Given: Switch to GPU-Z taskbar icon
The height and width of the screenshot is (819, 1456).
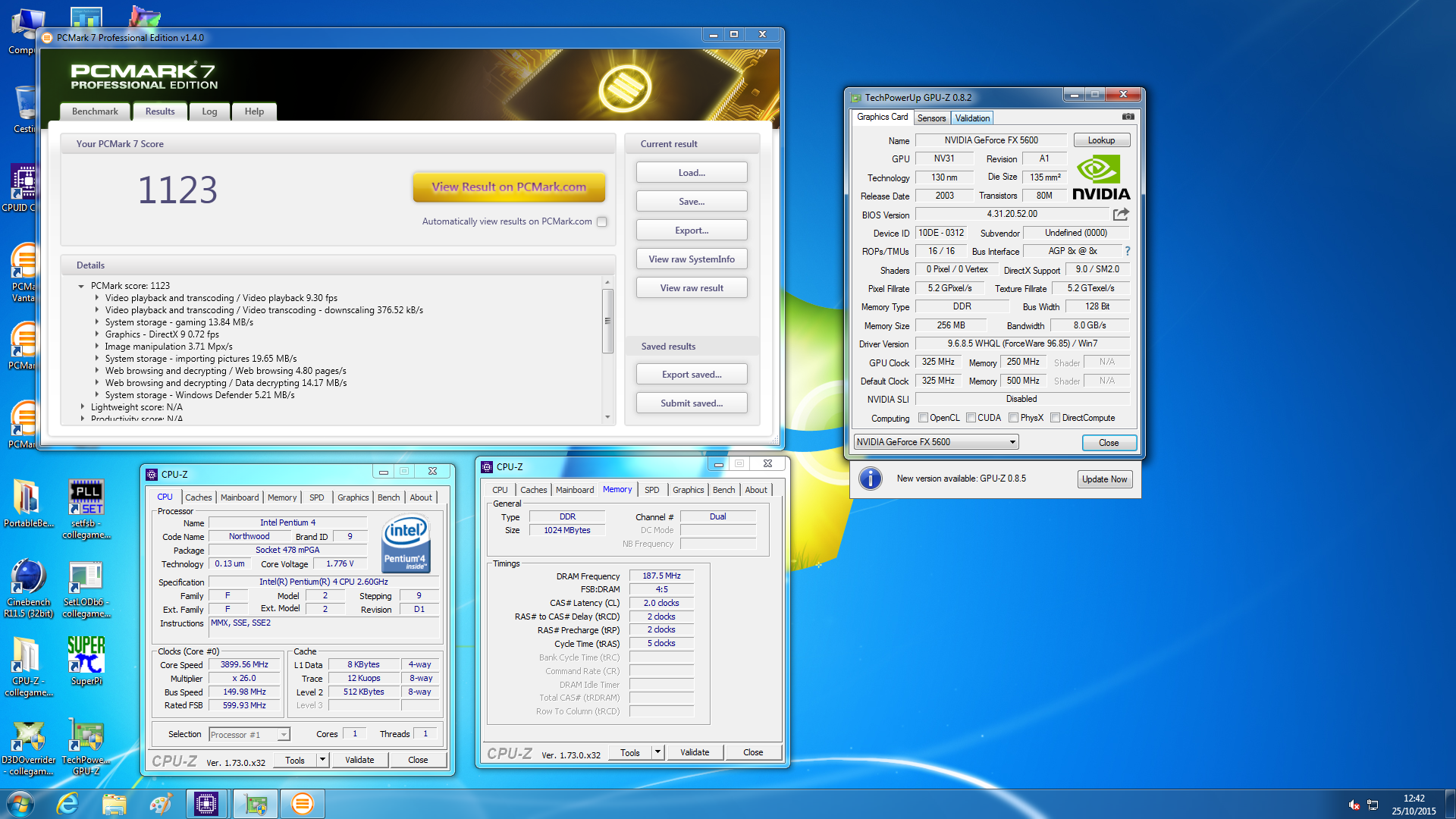Looking at the screenshot, I should click(x=256, y=804).
